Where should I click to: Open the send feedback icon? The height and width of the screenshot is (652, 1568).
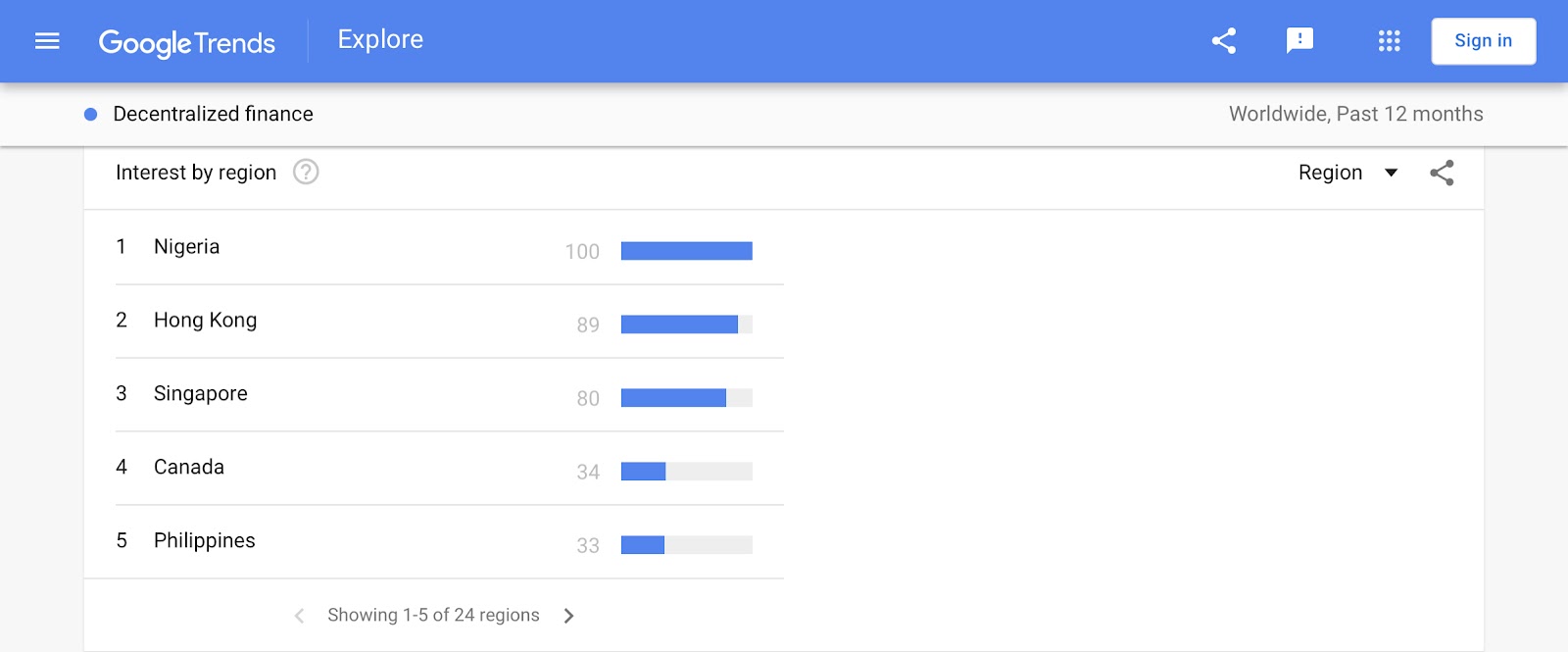[1299, 41]
